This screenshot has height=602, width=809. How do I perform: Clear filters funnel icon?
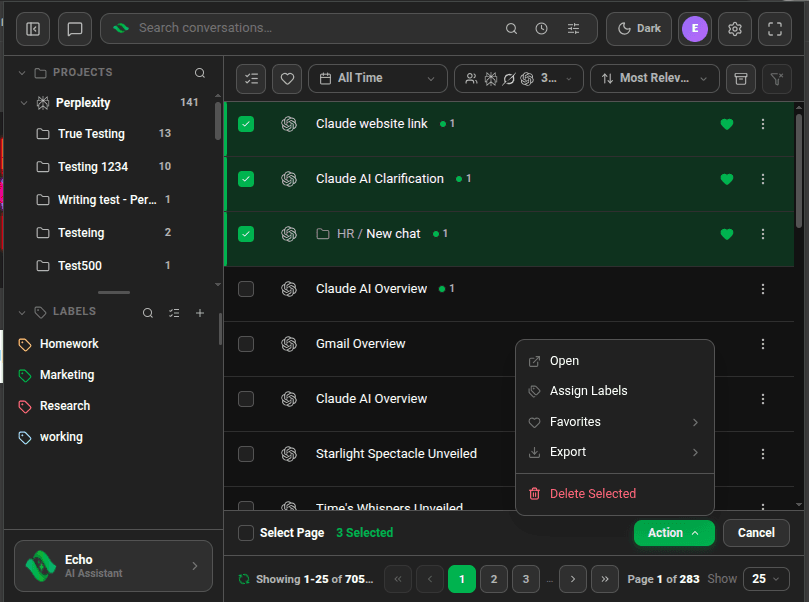[776, 79]
